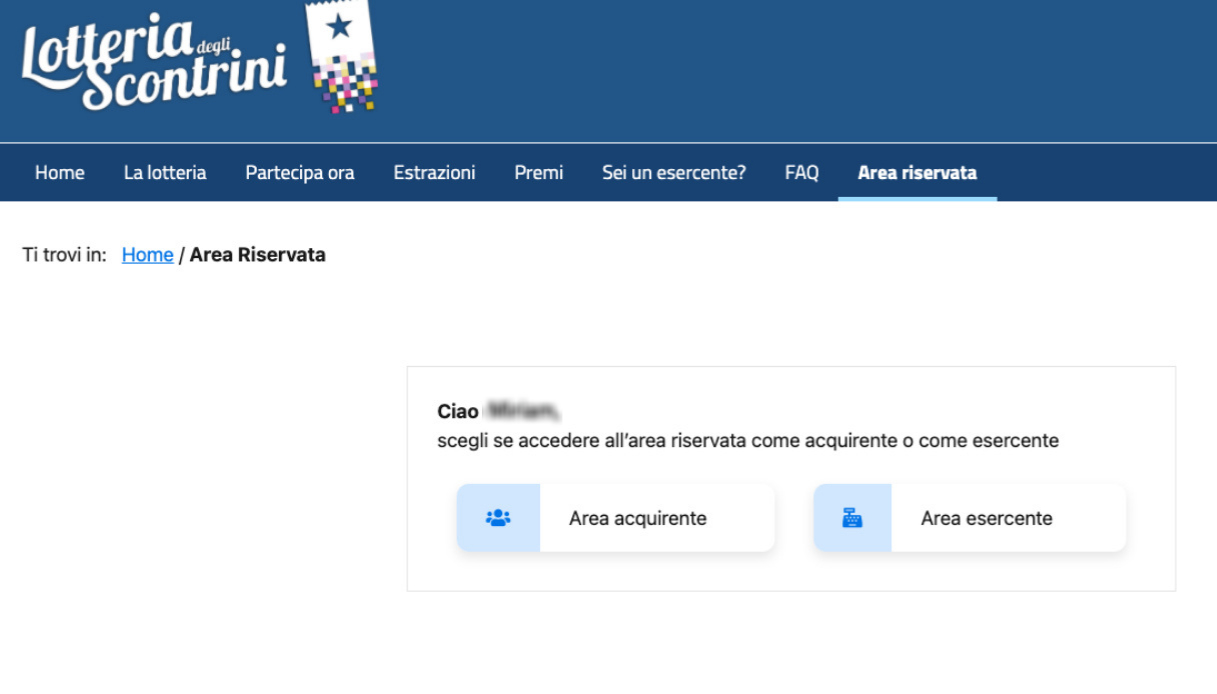Go to La lotteria section
The width and height of the screenshot is (1217, 694).
point(165,173)
